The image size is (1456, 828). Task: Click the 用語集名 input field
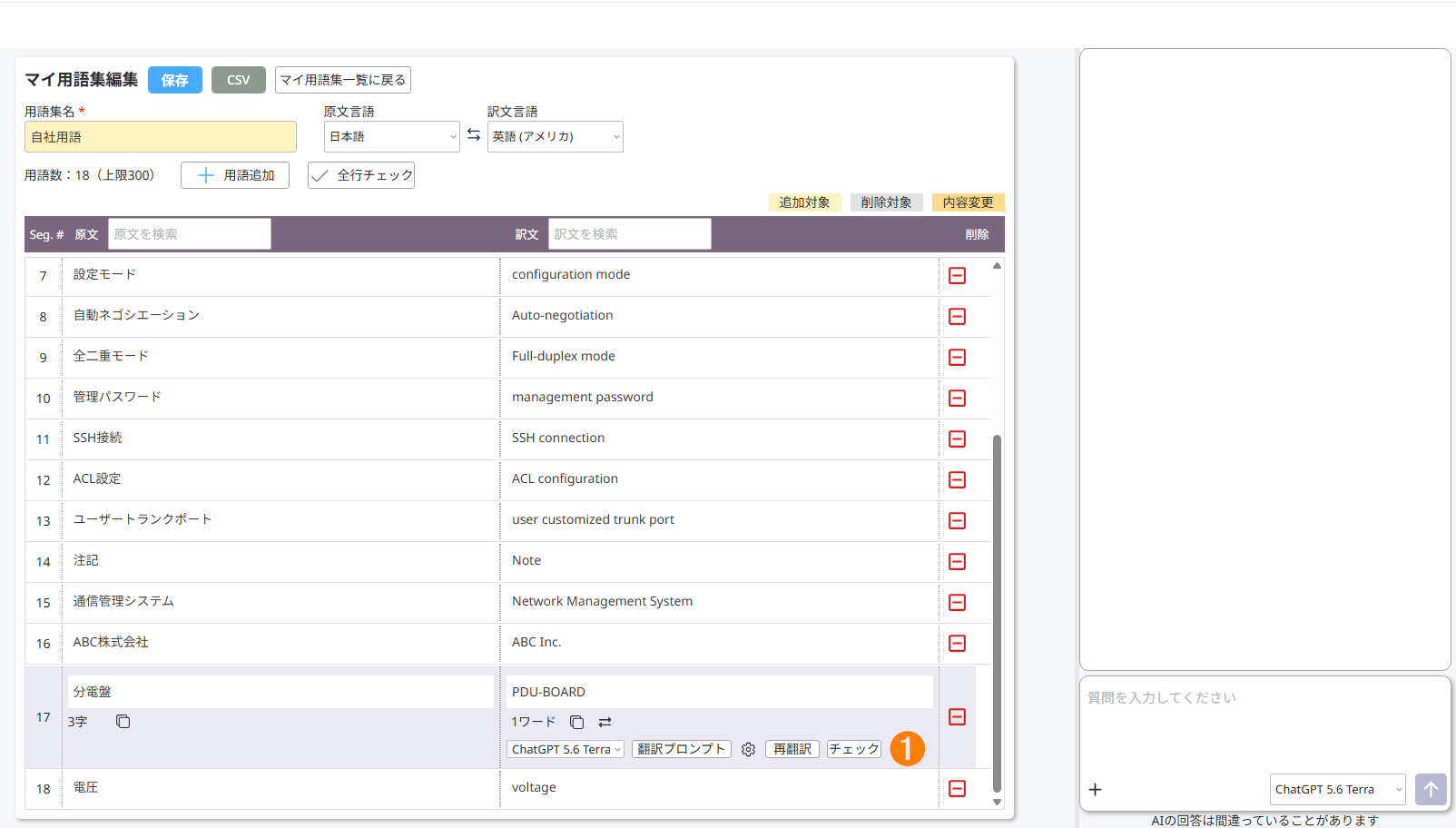coord(161,136)
